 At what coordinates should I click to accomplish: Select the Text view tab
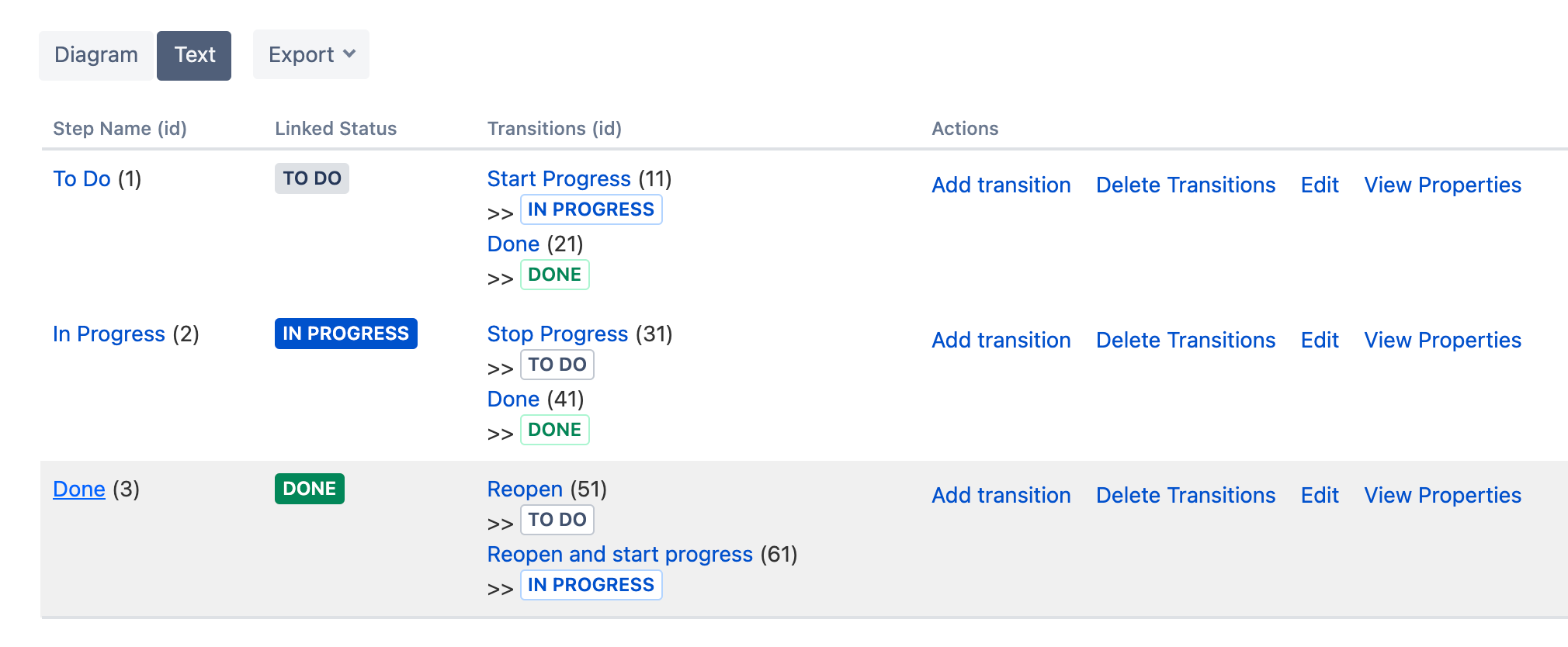[x=194, y=55]
